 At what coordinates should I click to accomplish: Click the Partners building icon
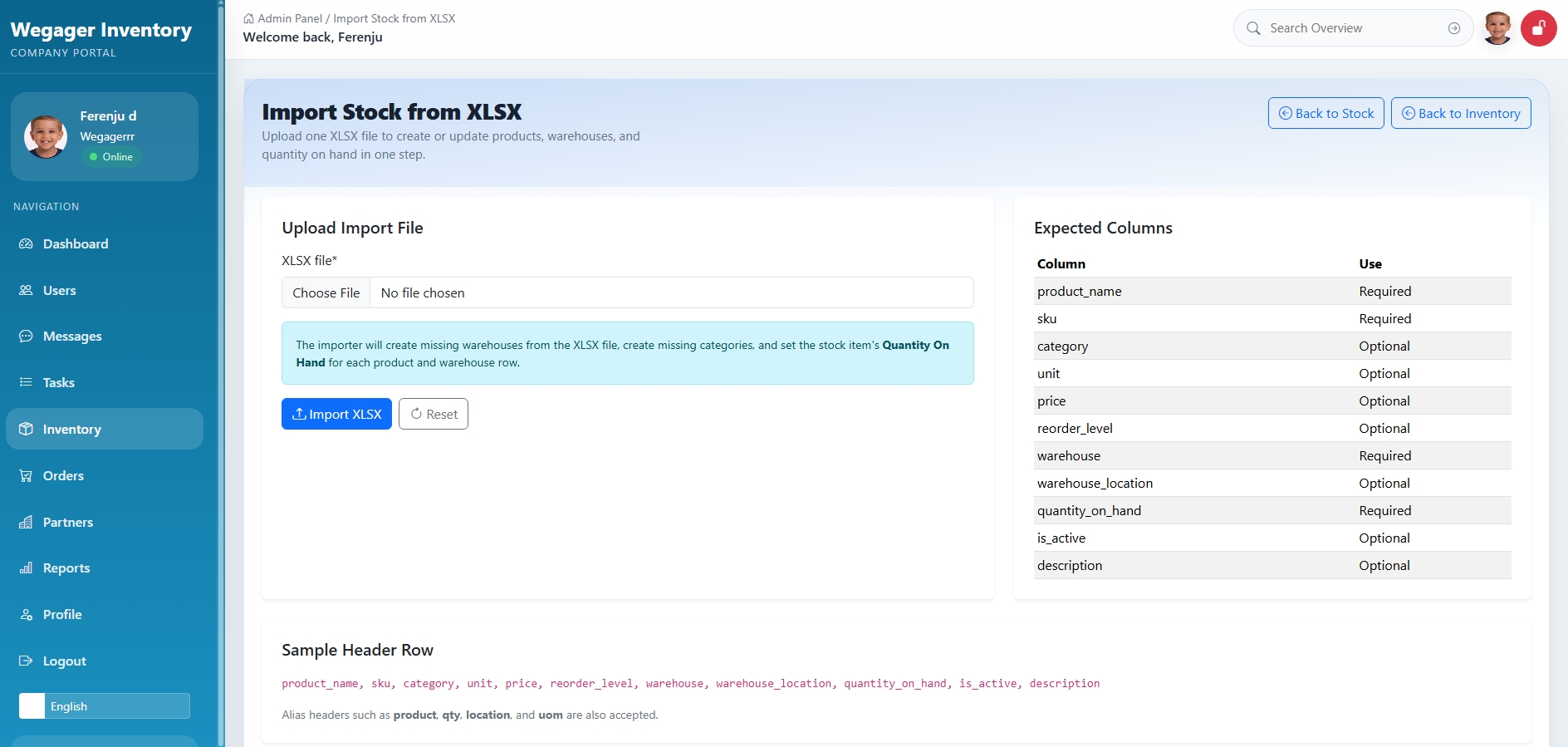tap(26, 522)
